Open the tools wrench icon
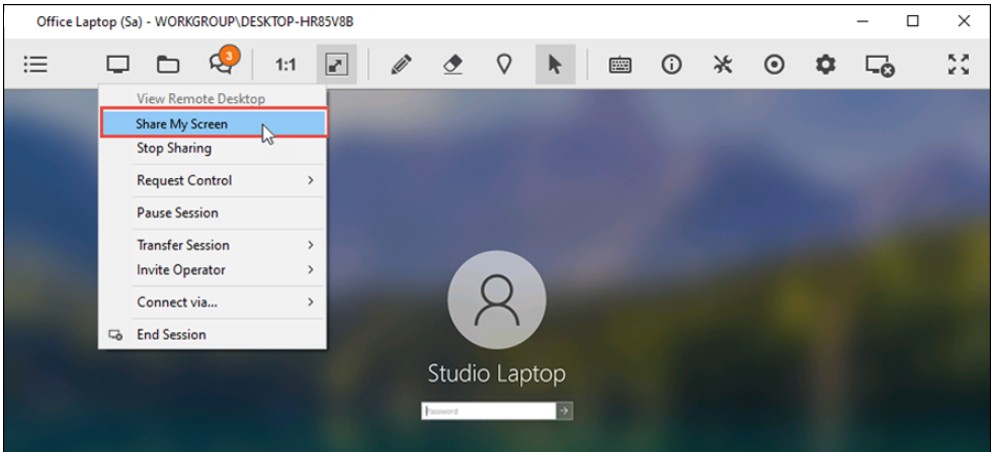The height and width of the screenshot is (452, 997). [722, 64]
